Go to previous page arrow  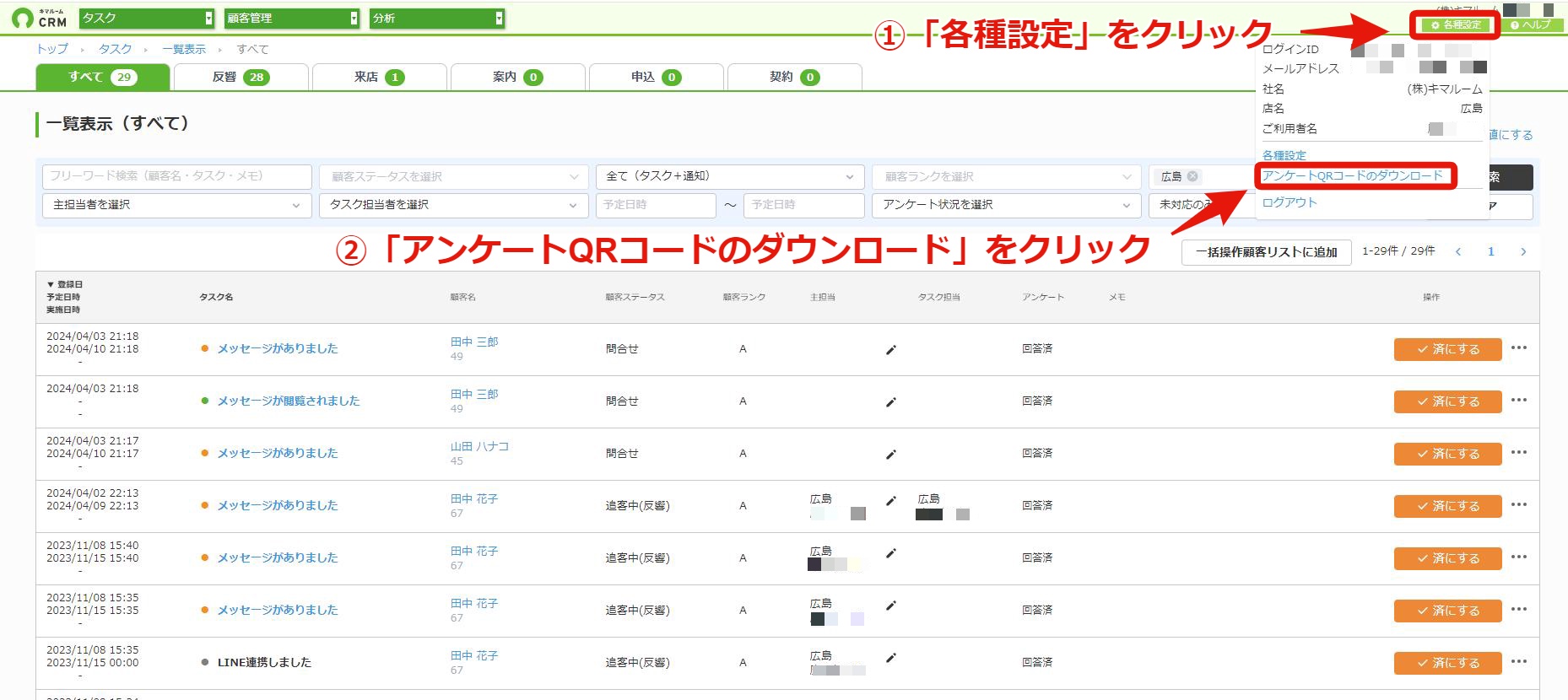pos(1458,251)
